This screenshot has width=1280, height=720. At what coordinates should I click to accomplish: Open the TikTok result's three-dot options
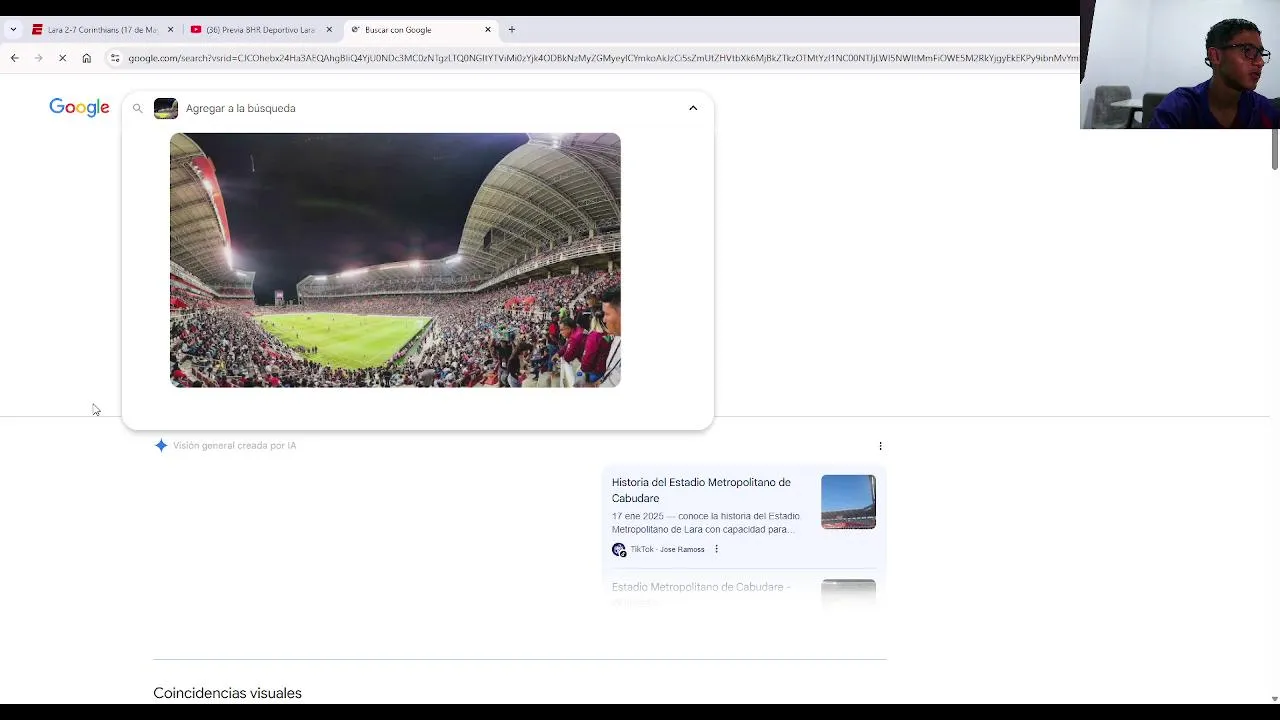click(716, 549)
